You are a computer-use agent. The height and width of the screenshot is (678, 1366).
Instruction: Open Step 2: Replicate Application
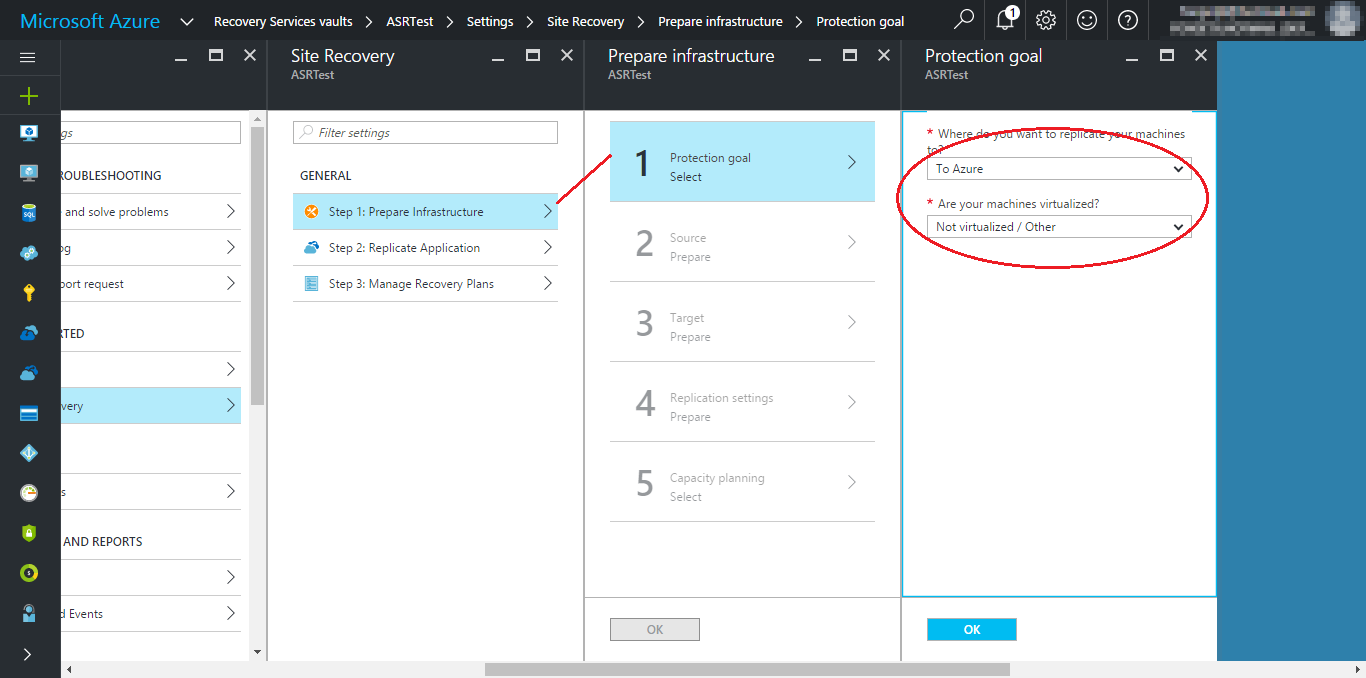pos(424,247)
